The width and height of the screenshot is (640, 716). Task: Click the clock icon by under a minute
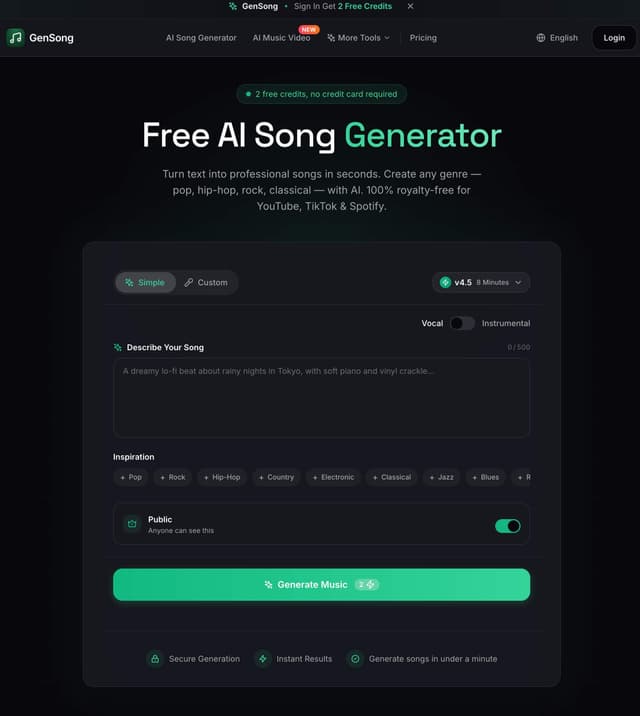pyautogui.click(x=355, y=659)
